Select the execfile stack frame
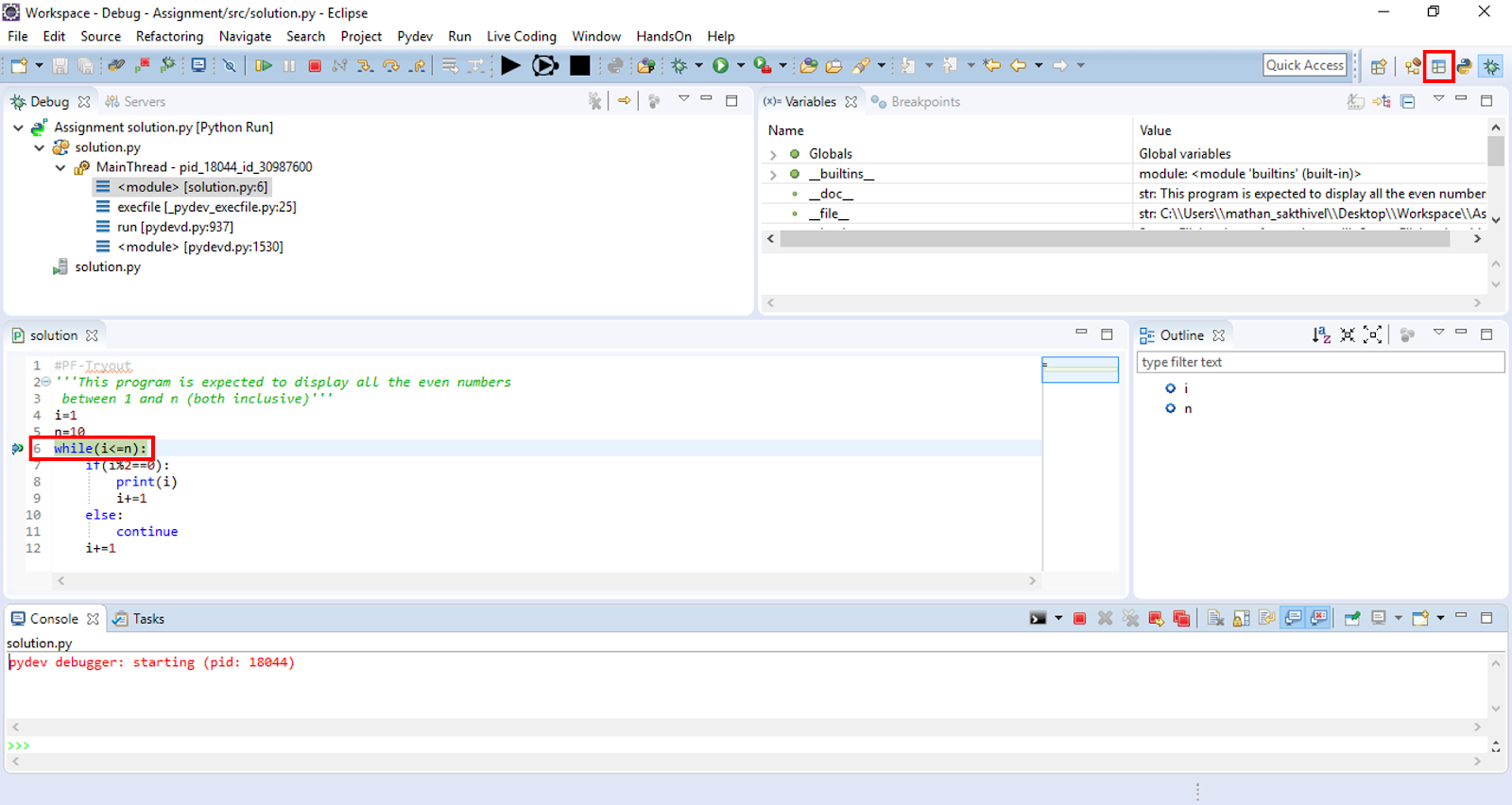 coord(206,207)
